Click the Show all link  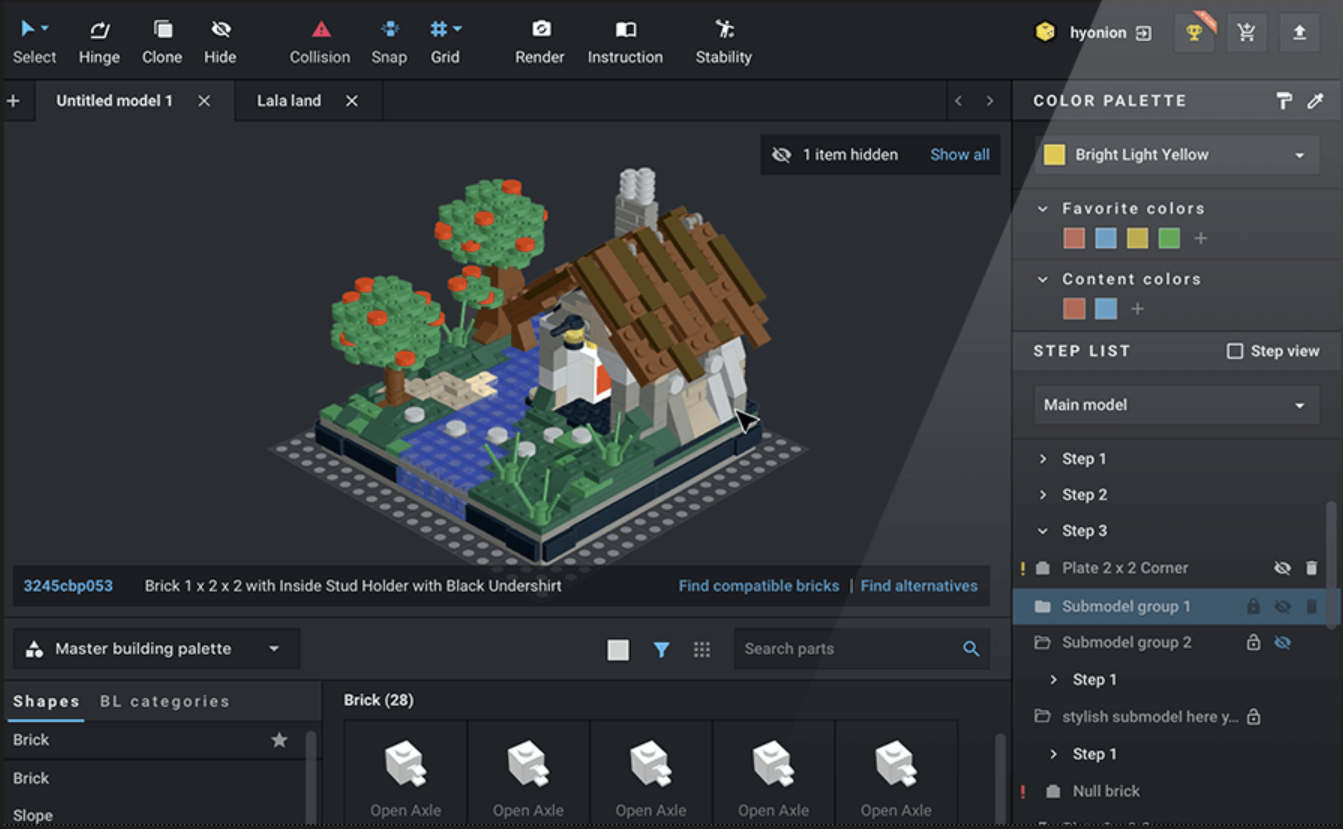click(x=959, y=155)
